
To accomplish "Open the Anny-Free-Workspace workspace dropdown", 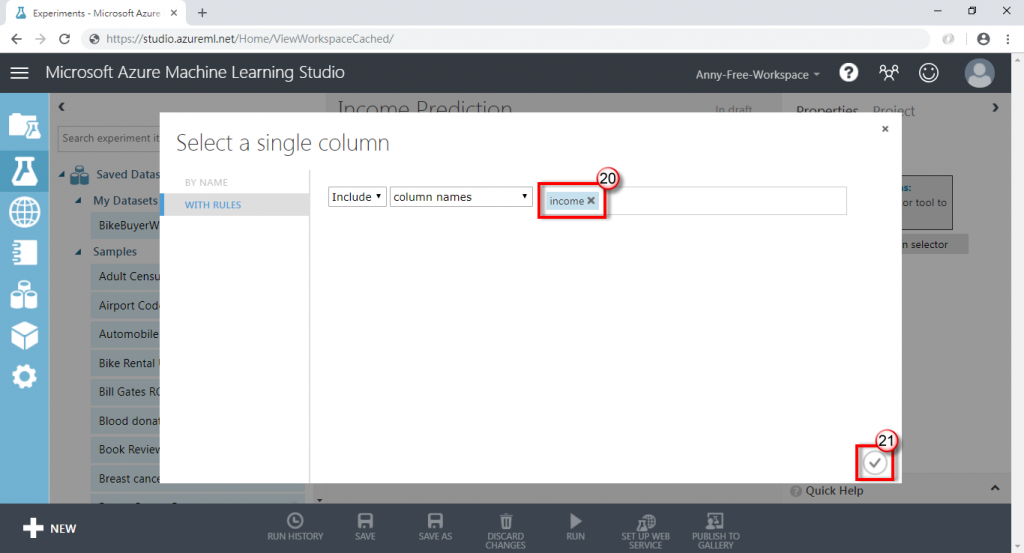I will [757, 74].
